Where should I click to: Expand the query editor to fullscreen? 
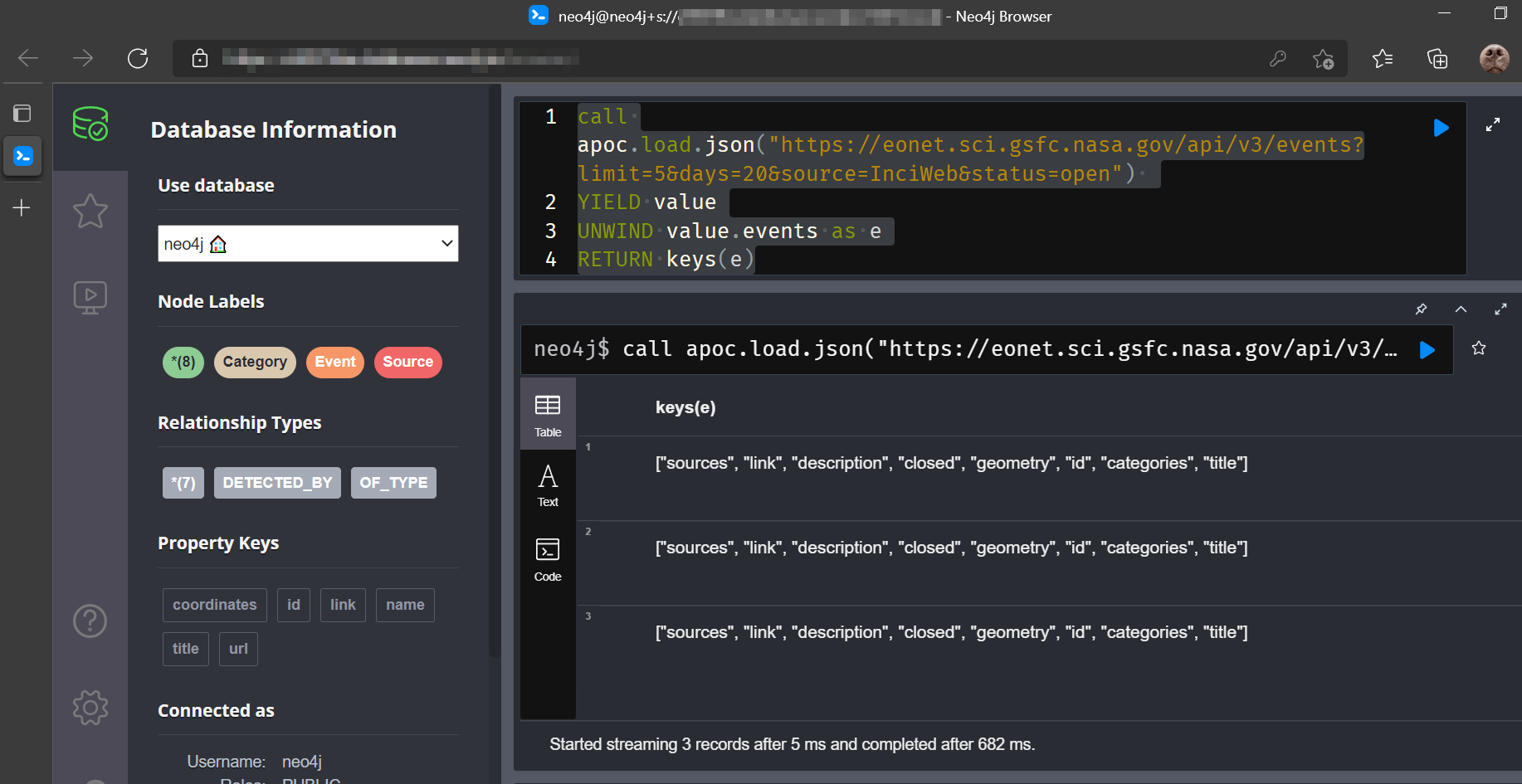[x=1492, y=125]
